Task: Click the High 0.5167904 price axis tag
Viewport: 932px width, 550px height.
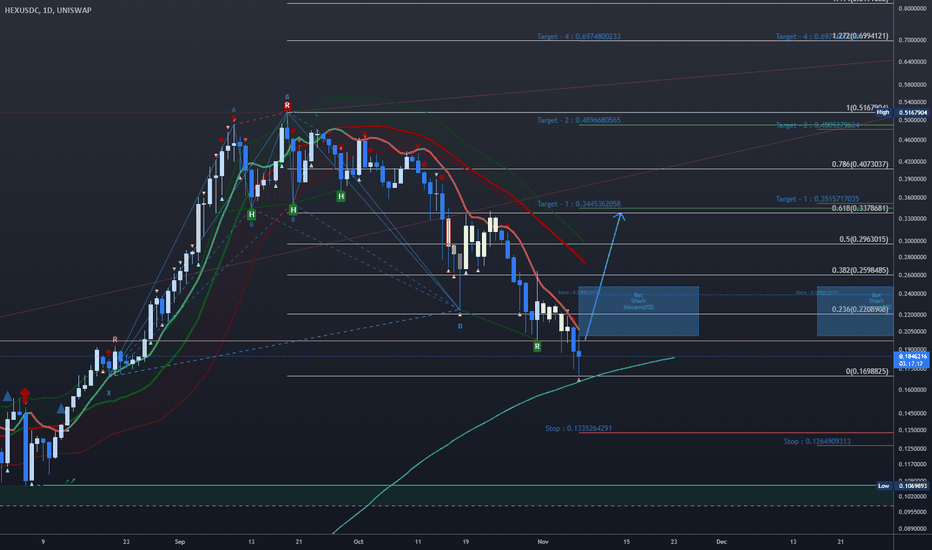Action: point(901,112)
